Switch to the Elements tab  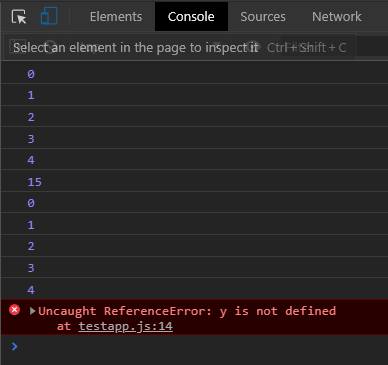(116, 17)
